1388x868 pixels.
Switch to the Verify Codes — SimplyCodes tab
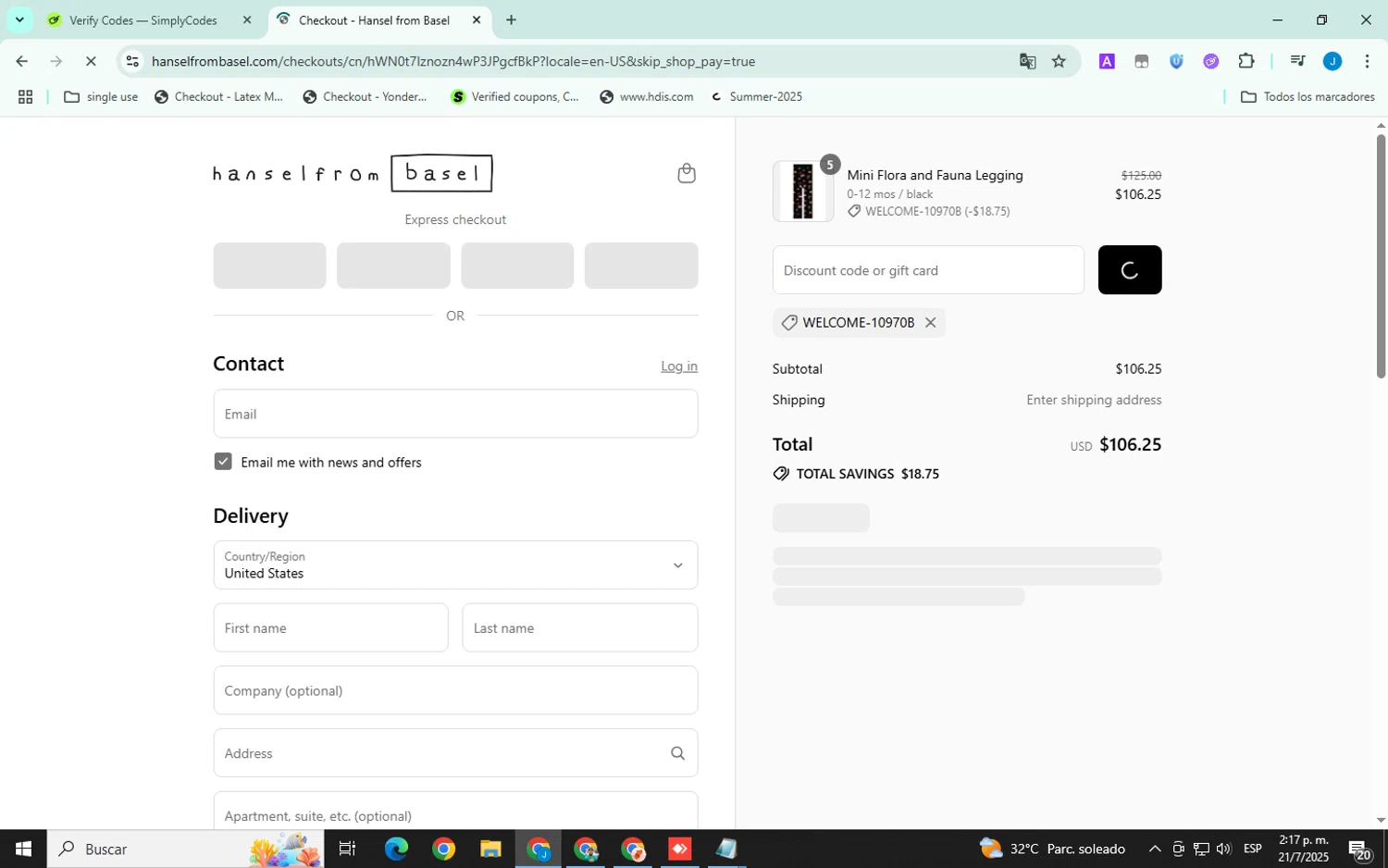point(143,19)
